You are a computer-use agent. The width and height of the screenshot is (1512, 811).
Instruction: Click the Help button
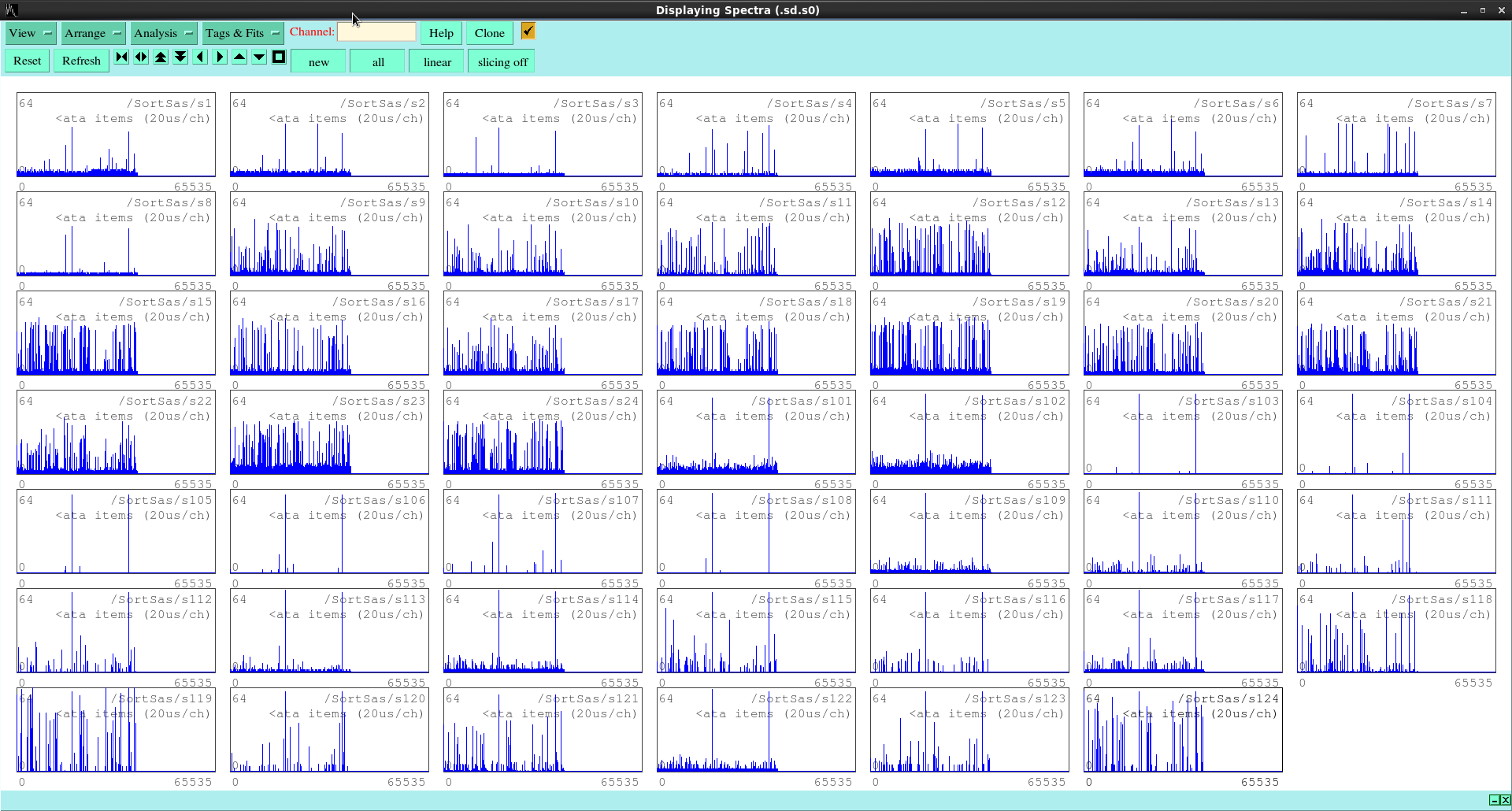441,33
